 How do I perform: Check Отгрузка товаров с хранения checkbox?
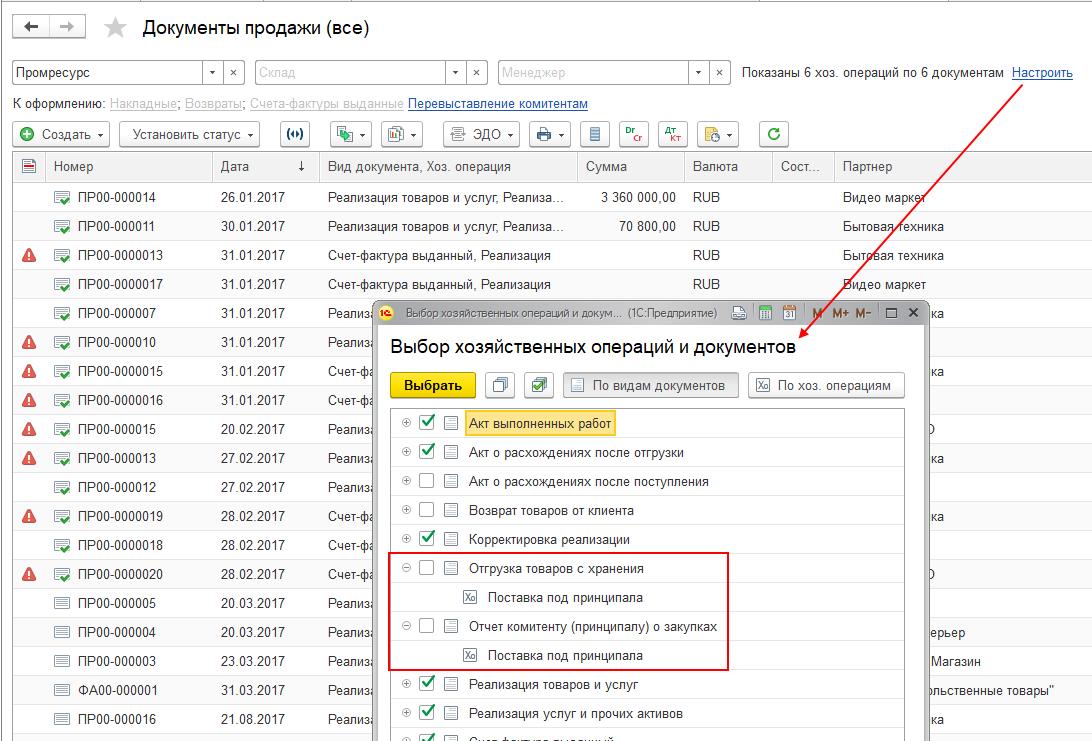point(427,568)
